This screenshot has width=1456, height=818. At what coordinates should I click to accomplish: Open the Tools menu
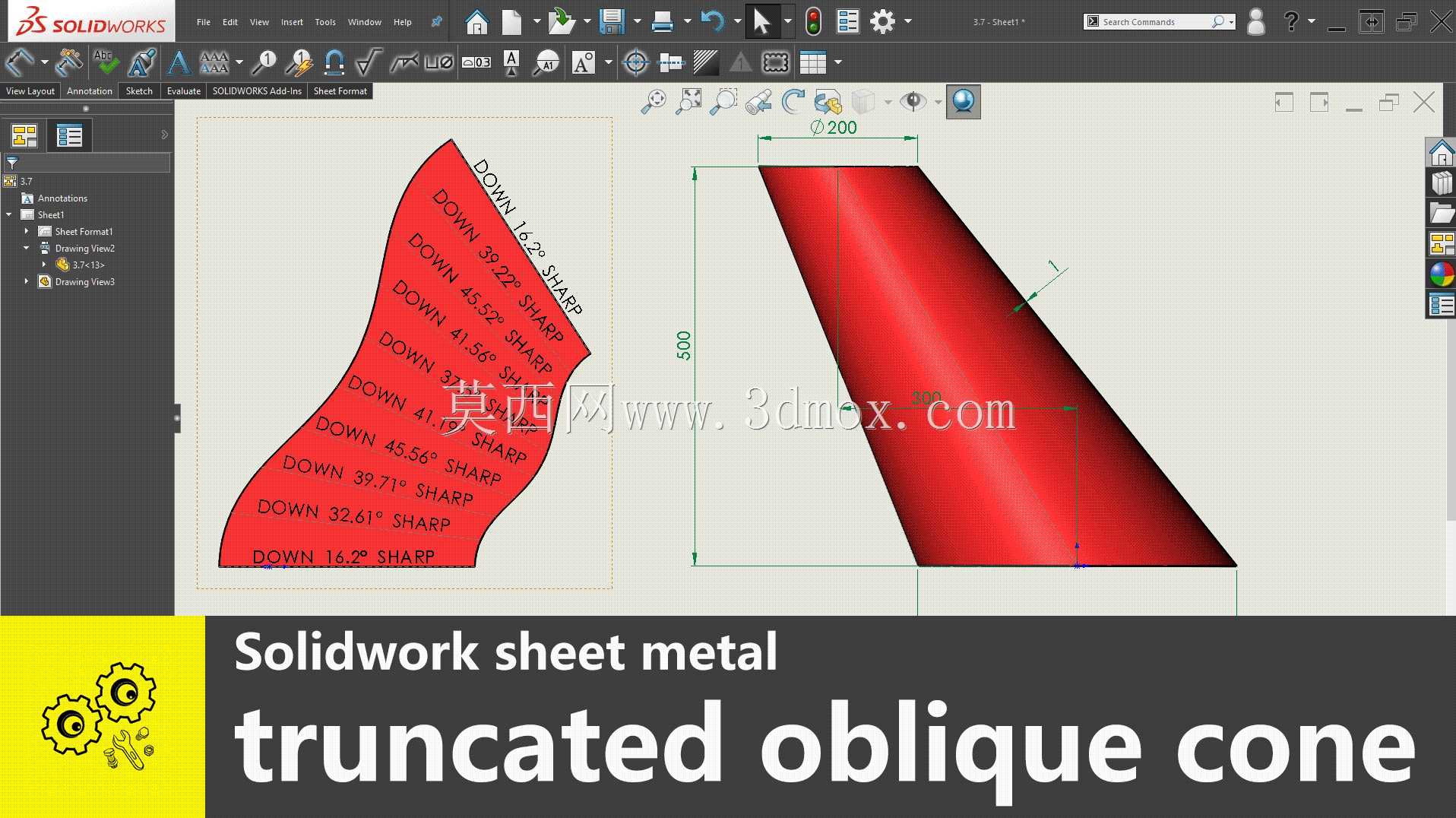pos(325,22)
